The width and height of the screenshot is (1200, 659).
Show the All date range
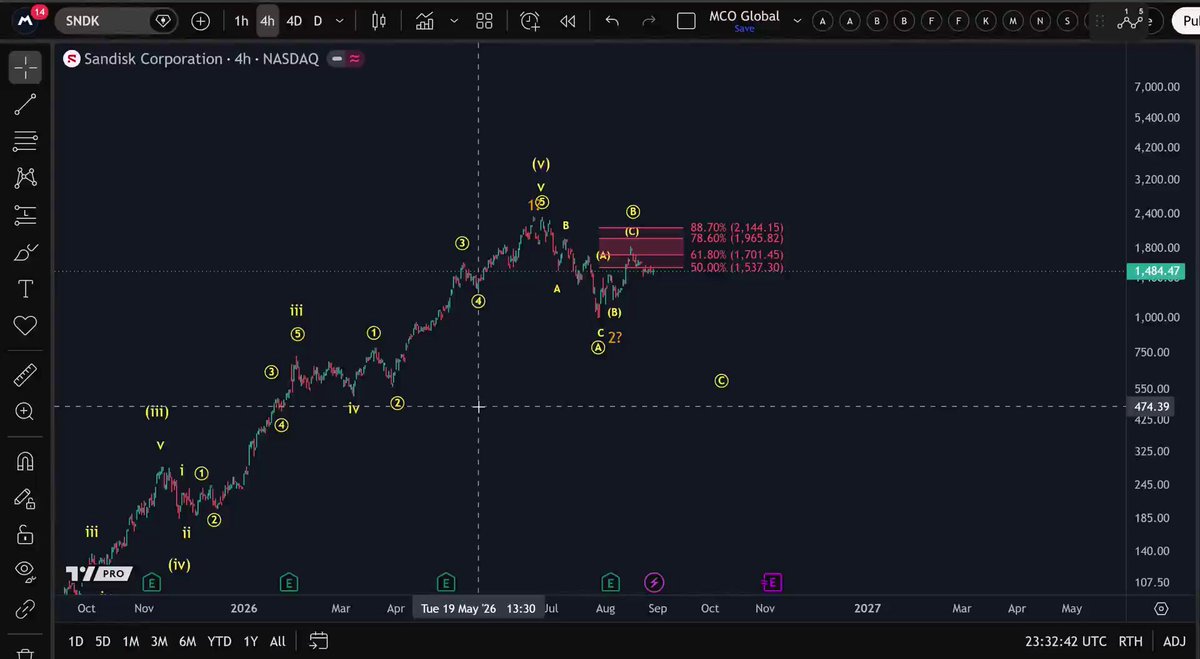[x=278, y=641]
